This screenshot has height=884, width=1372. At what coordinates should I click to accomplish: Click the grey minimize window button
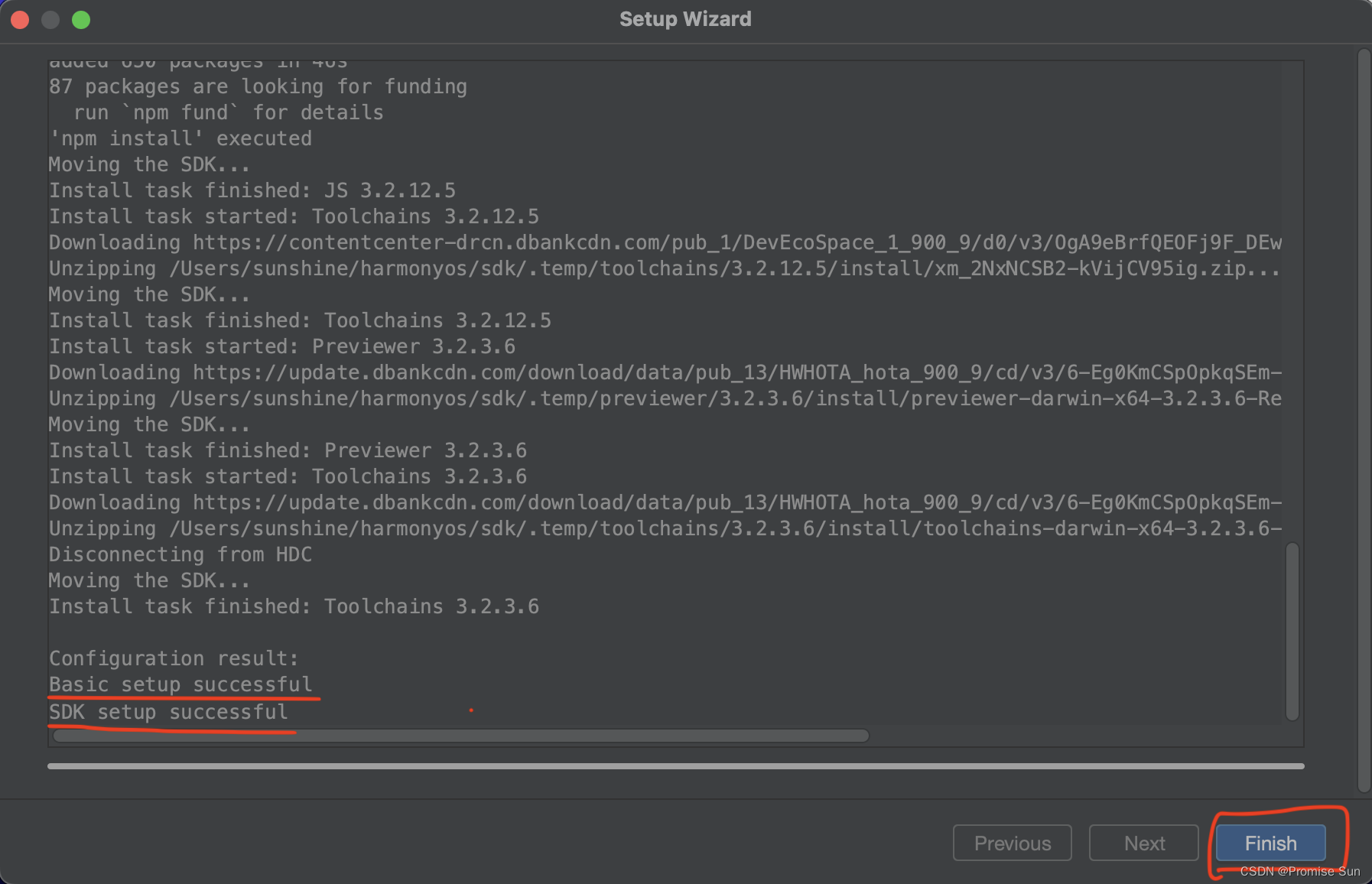pyautogui.click(x=50, y=20)
